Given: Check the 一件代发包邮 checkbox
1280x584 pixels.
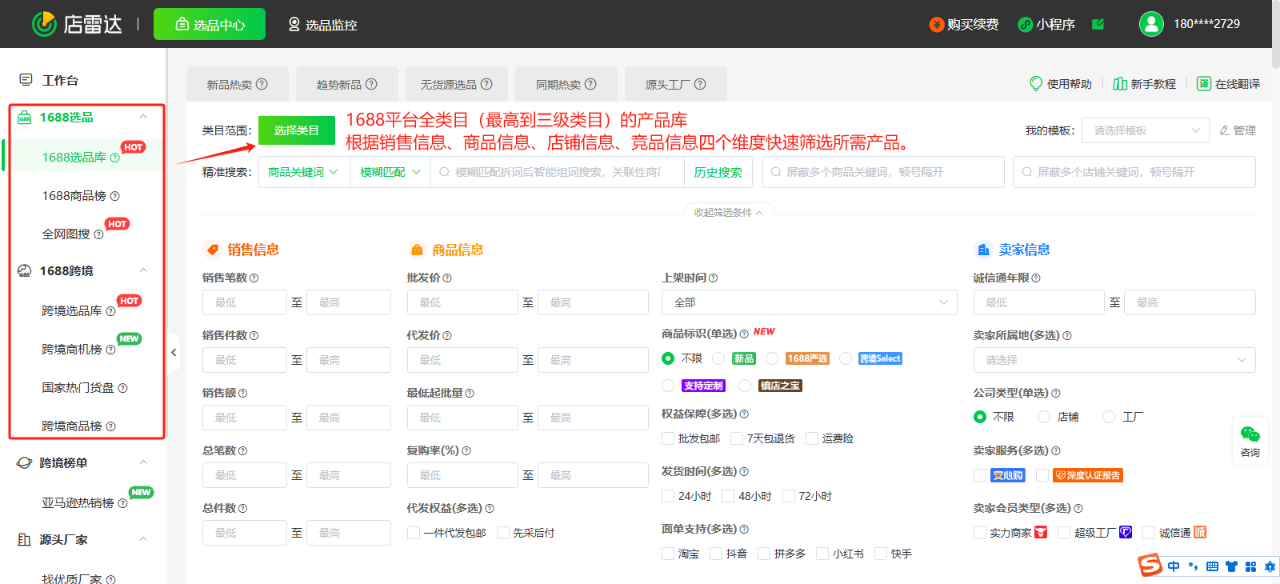Looking at the screenshot, I should pyautogui.click(x=413, y=533).
